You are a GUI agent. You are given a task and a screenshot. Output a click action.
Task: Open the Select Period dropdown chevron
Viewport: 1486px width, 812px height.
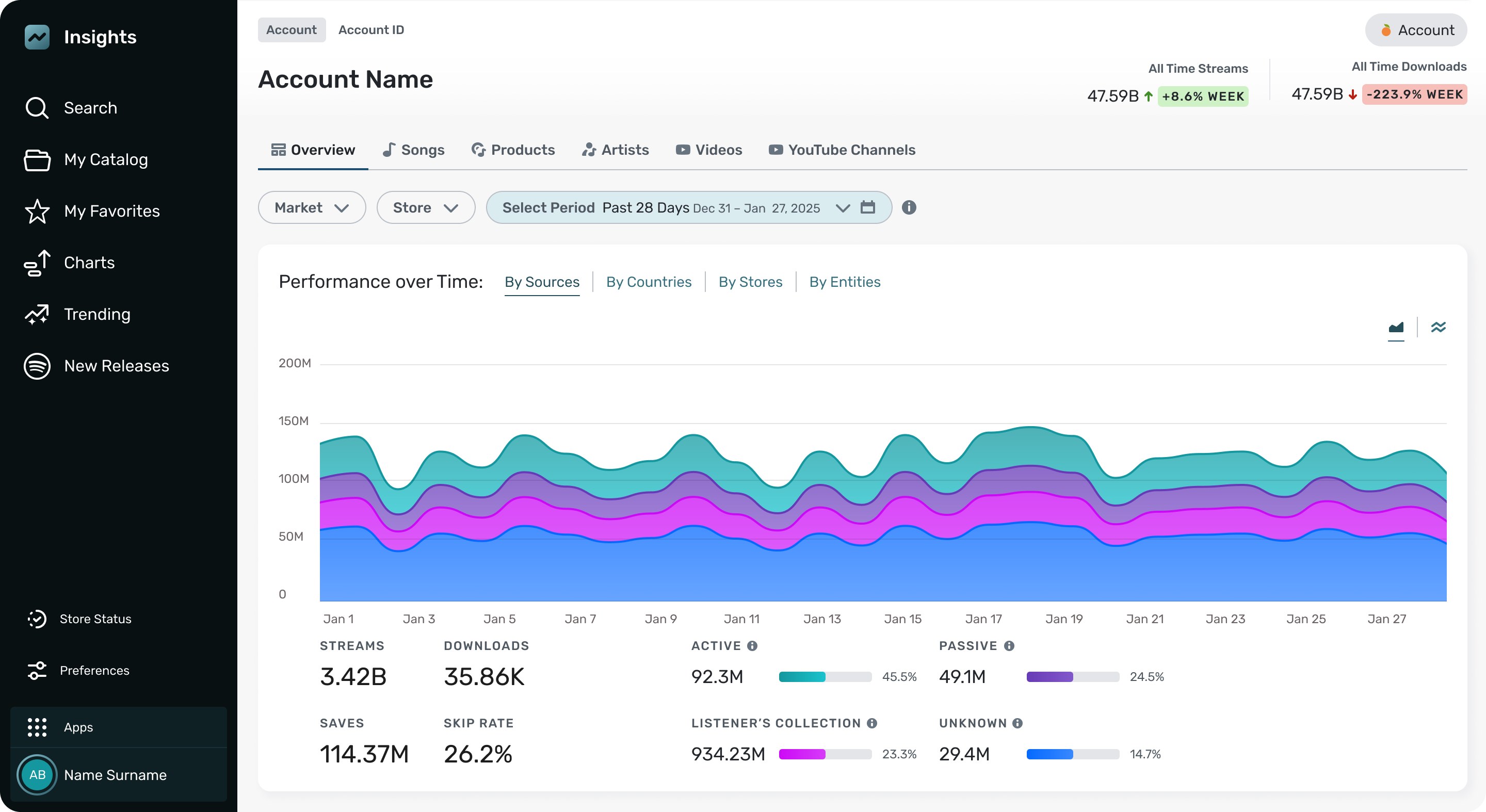(x=842, y=207)
